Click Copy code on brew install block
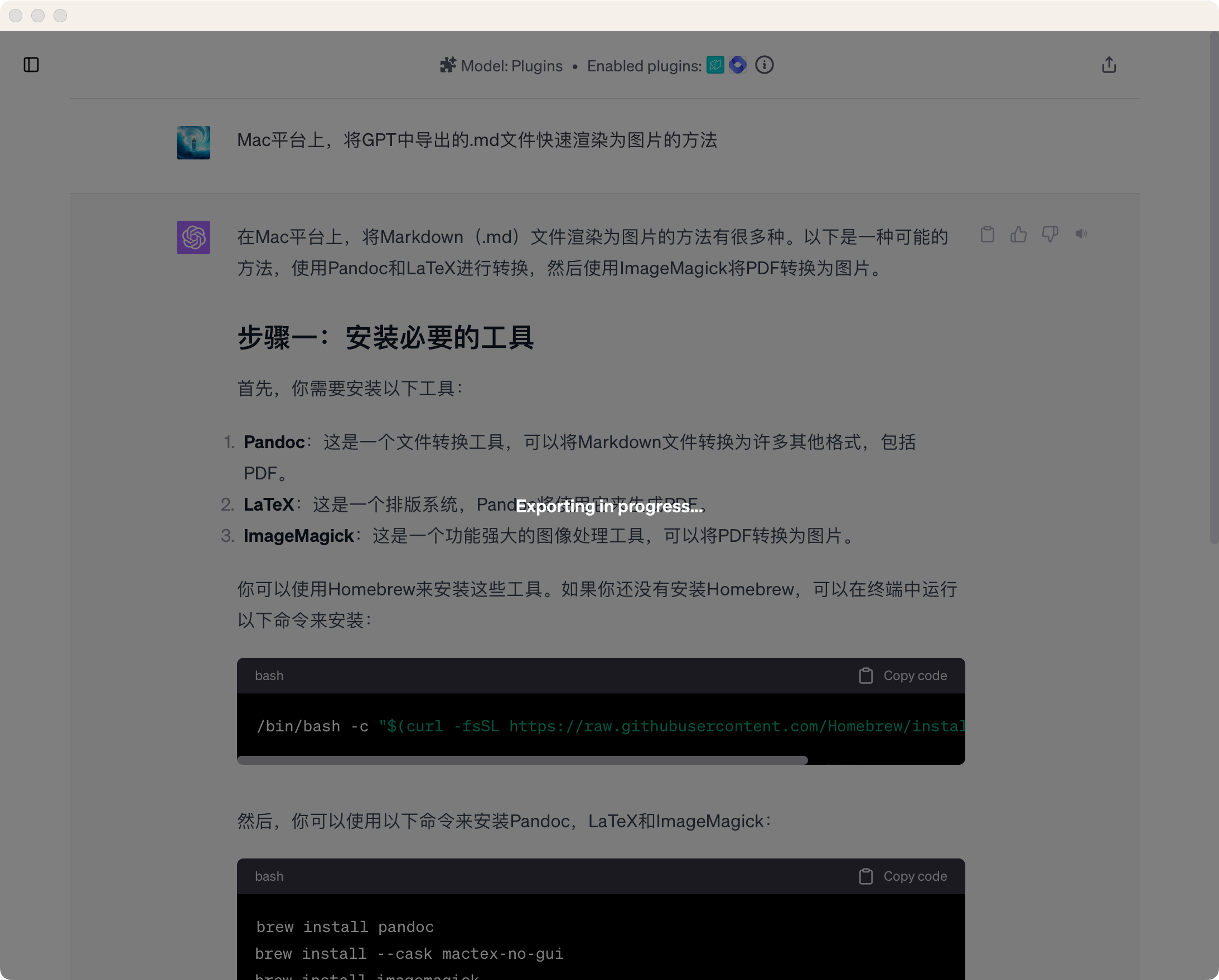 click(x=903, y=875)
